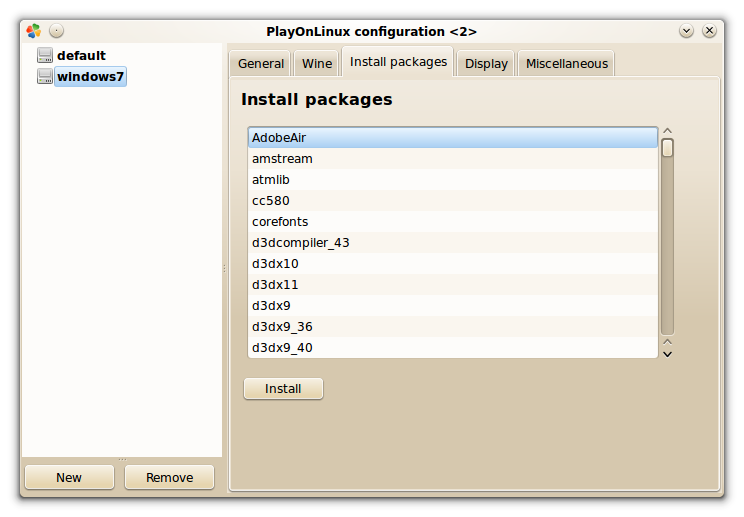Open the Miscellaneous tab

point(567,64)
